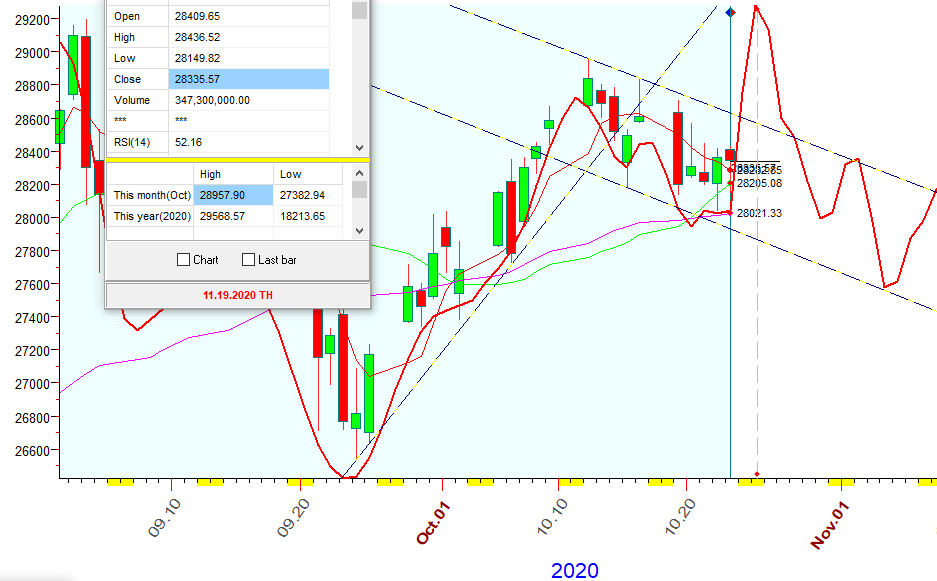This screenshot has width=937, height=581.
Task: Click the red dot marker below the dashed line
Action: (x=757, y=474)
